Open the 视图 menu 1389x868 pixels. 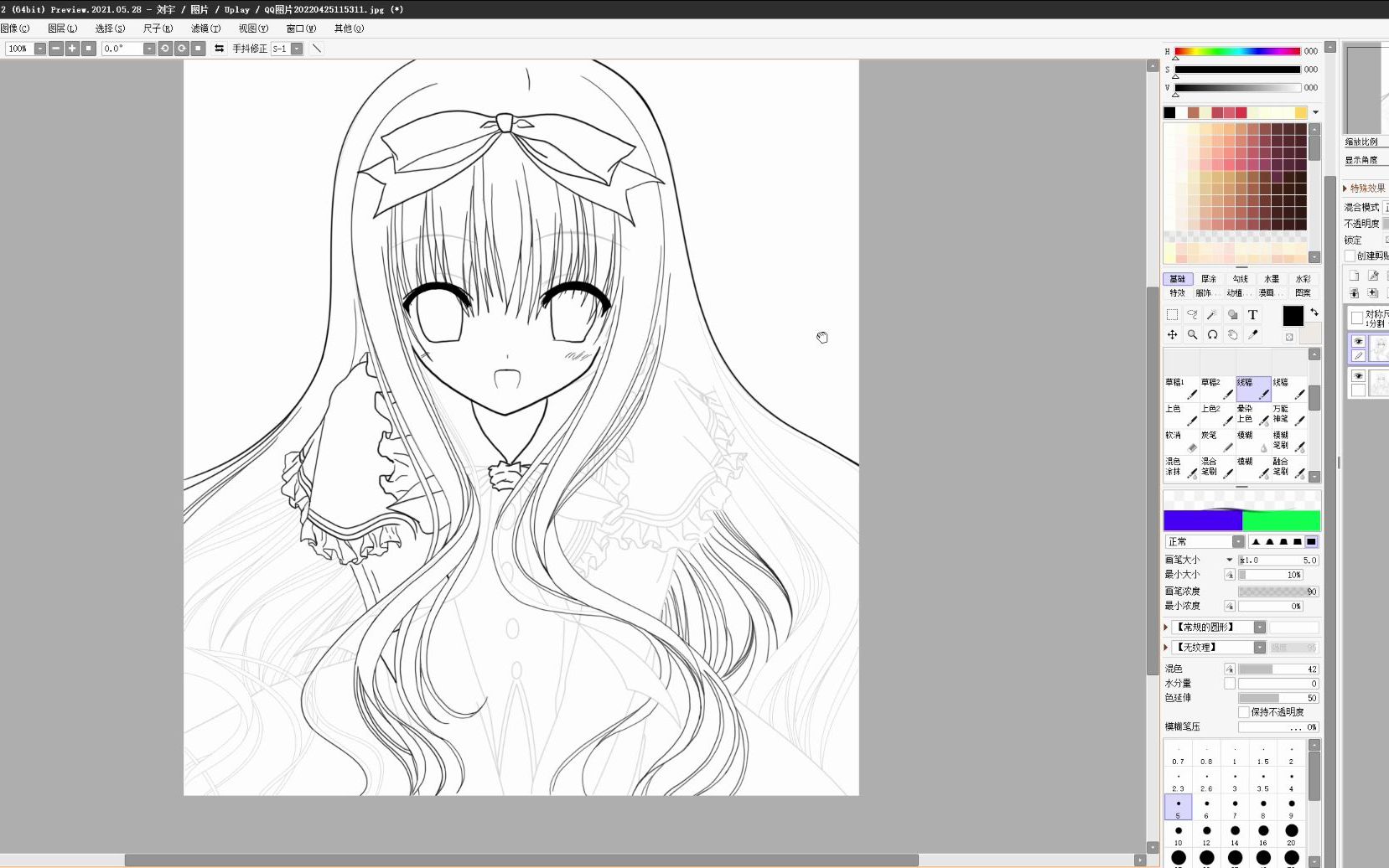pyautogui.click(x=253, y=28)
